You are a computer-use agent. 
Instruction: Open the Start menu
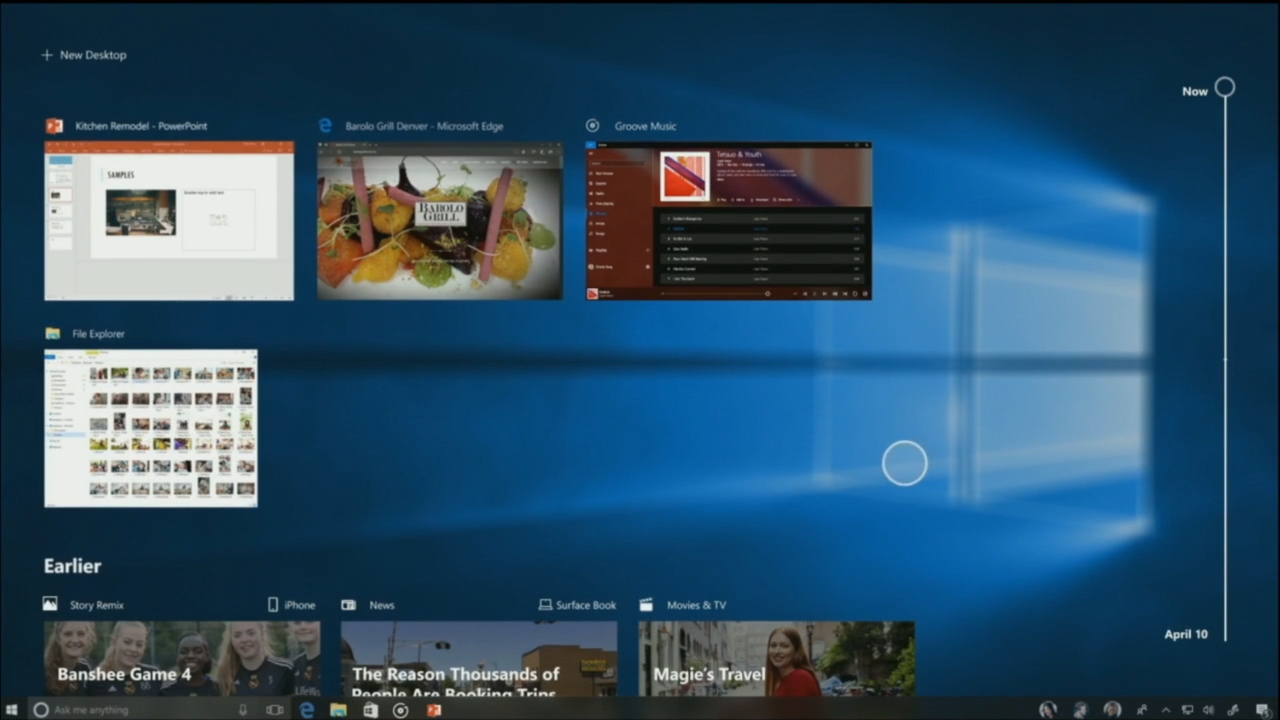[13, 710]
